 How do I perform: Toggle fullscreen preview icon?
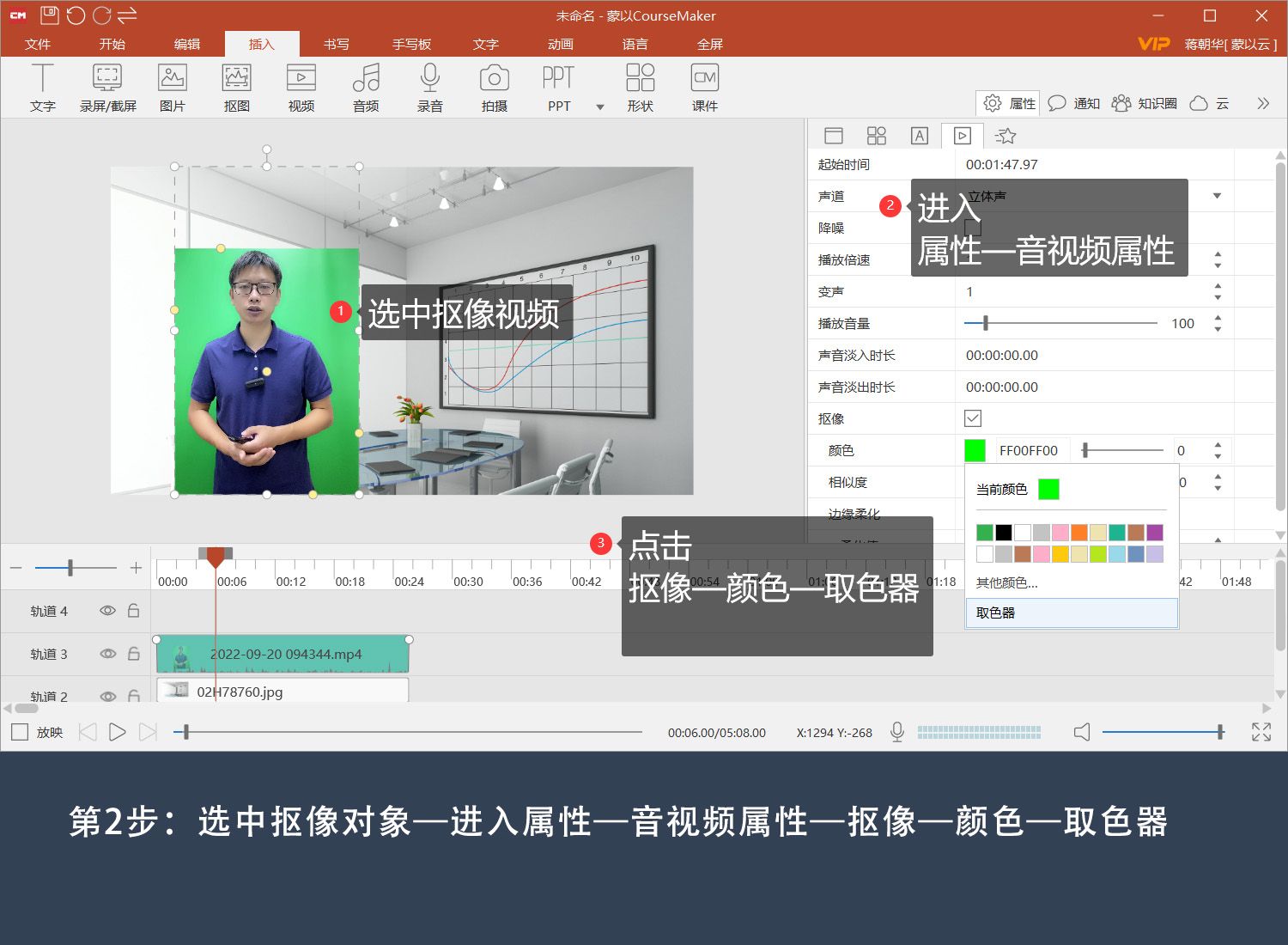pyautogui.click(x=1261, y=732)
